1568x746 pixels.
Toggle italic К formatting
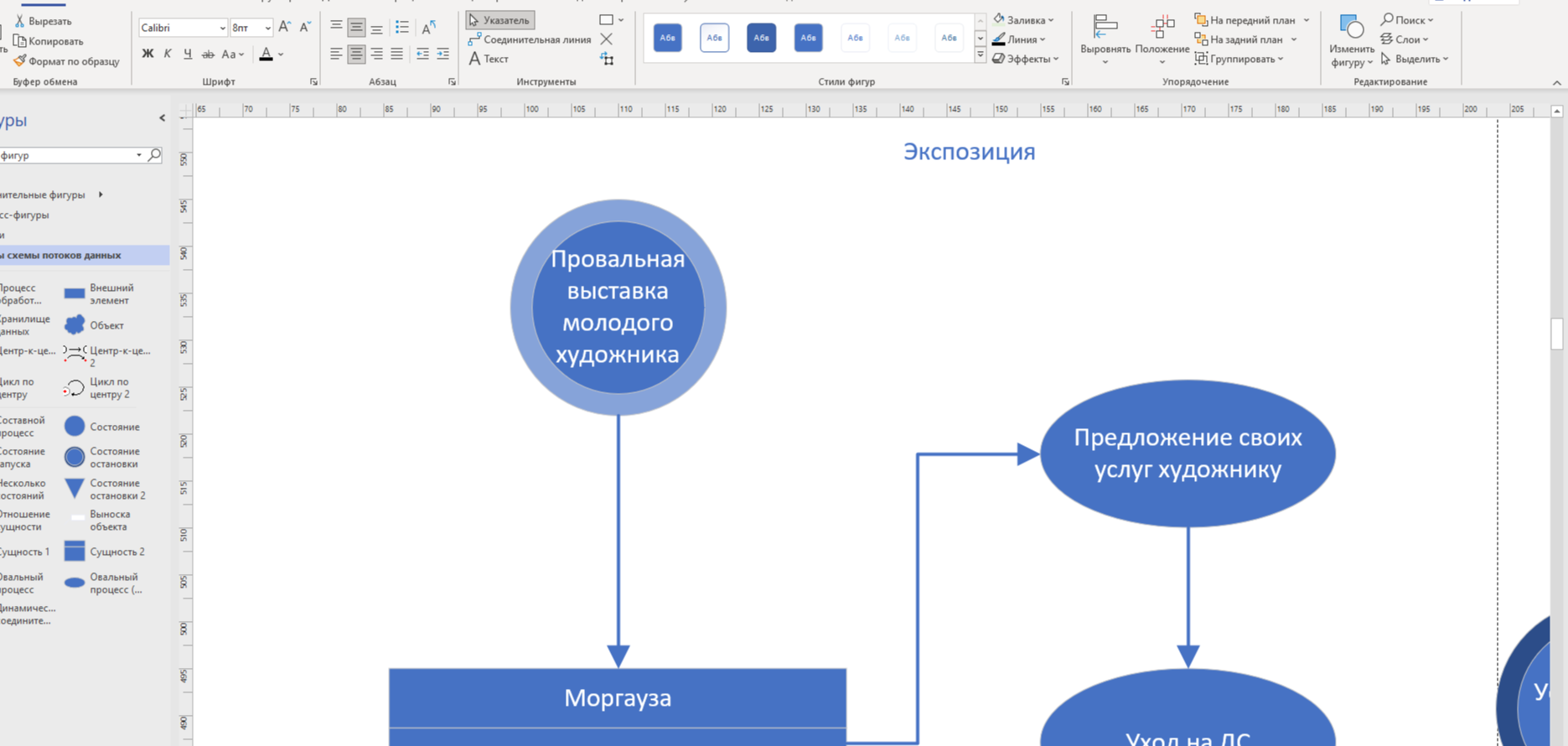click(168, 54)
